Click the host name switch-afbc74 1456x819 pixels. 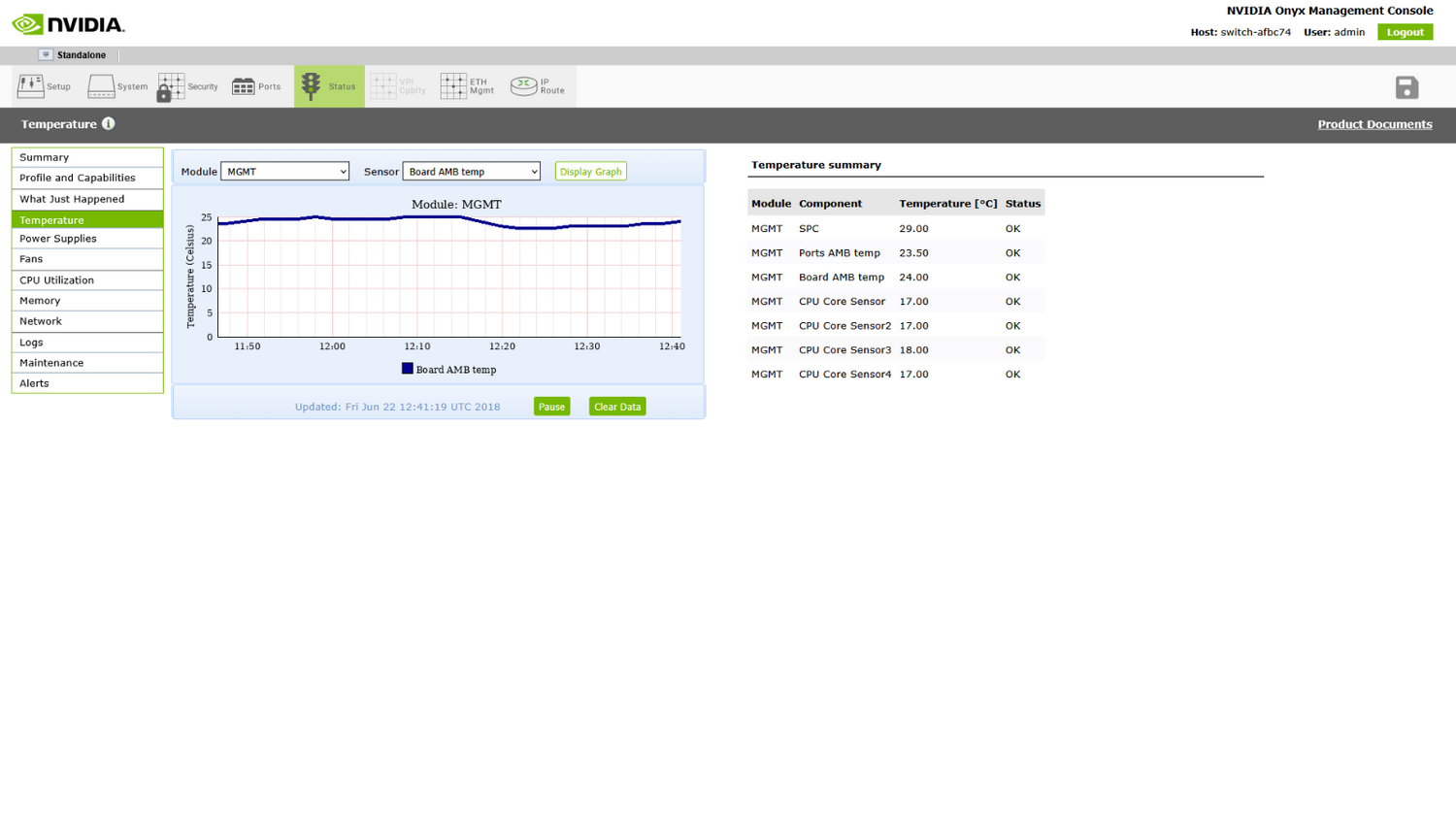point(1255,32)
